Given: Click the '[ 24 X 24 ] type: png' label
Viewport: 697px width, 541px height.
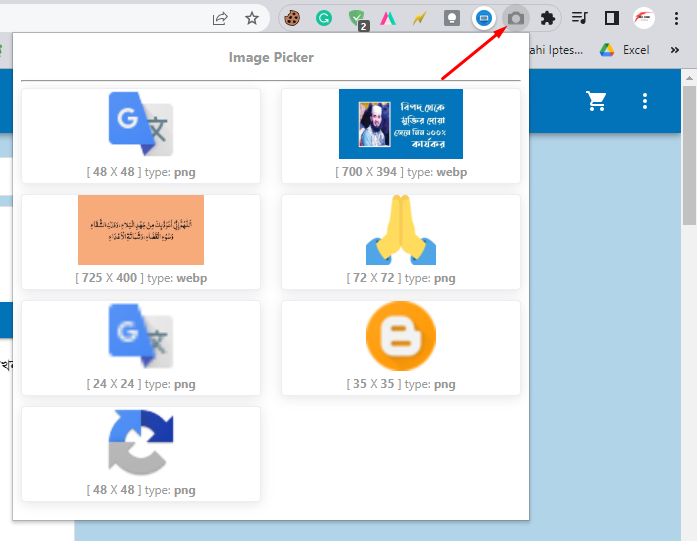Looking at the screenshot, I should pyautogui.click(x=141, y=384).
